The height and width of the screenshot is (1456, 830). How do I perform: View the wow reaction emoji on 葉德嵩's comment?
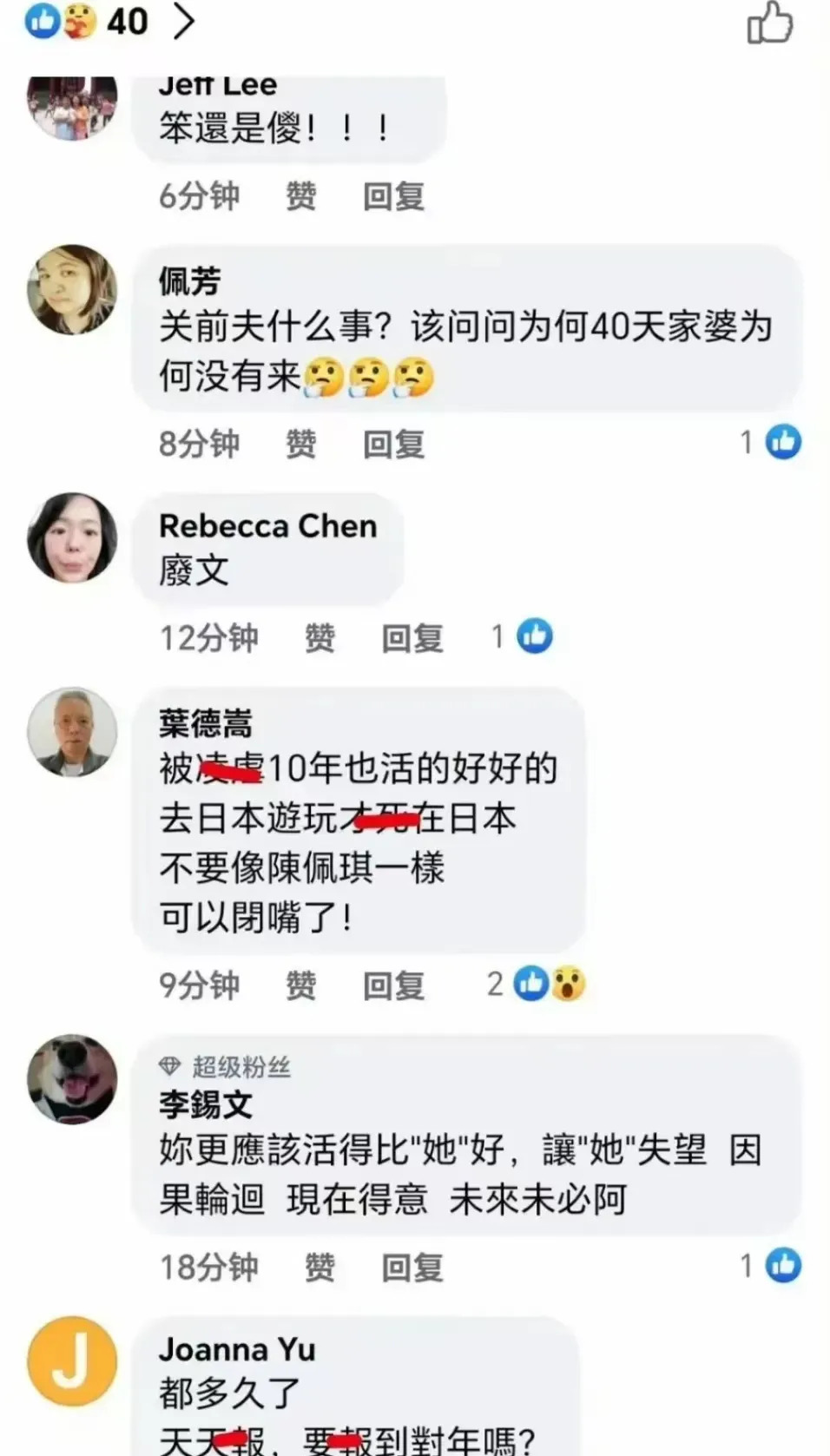coord(569,984)
